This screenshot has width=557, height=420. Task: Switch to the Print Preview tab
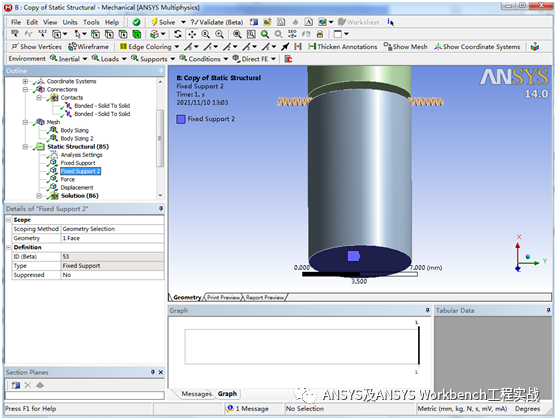pos(223,297)
